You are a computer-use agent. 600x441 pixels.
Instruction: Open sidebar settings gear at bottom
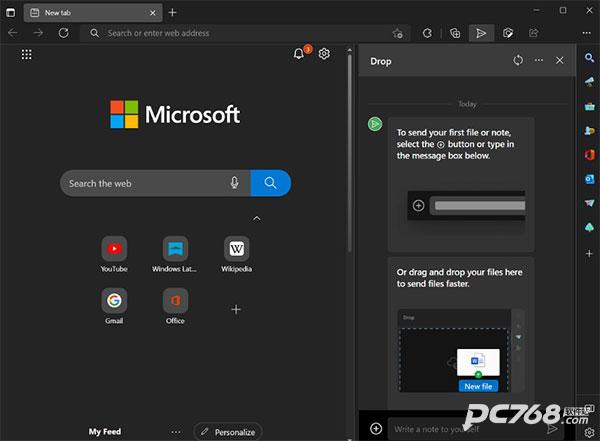pos(589,433)
